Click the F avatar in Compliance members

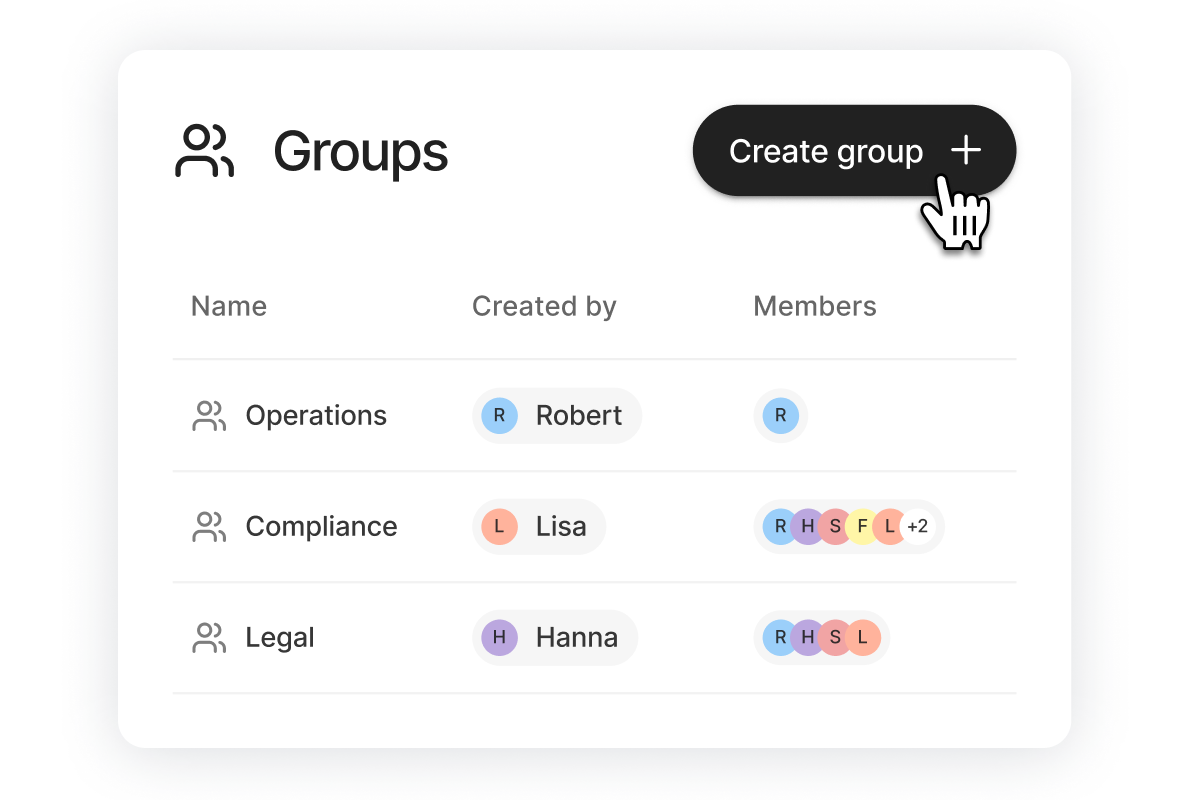[864, 526]
